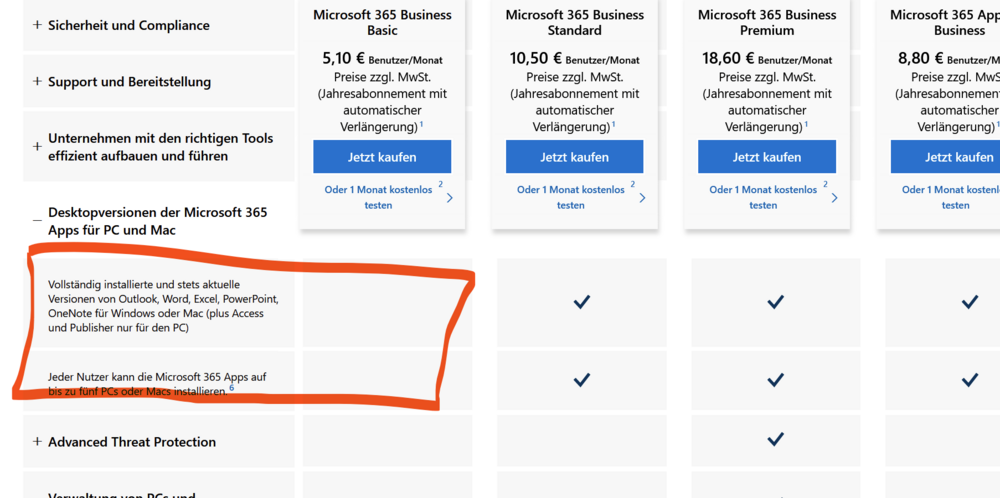Screen dimensions: 1000x498
Task: Click Jetzt kaufen for Business Standard
Action: 574,157
